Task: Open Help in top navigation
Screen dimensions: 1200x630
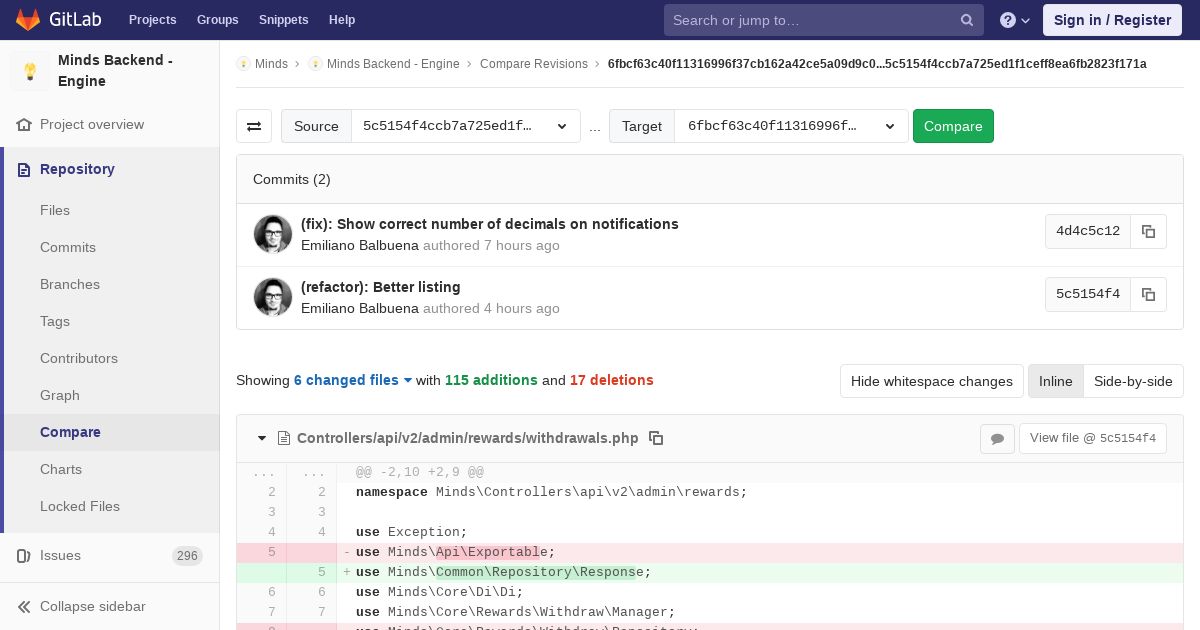Action: (x=342, y=20)
